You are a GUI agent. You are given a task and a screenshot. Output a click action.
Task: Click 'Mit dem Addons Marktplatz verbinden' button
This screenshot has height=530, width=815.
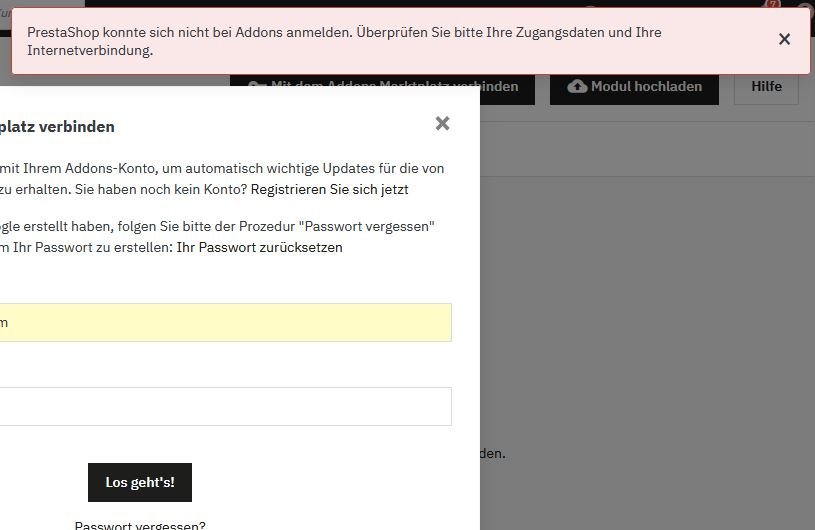pyautogui.click(x=383, y=89)
